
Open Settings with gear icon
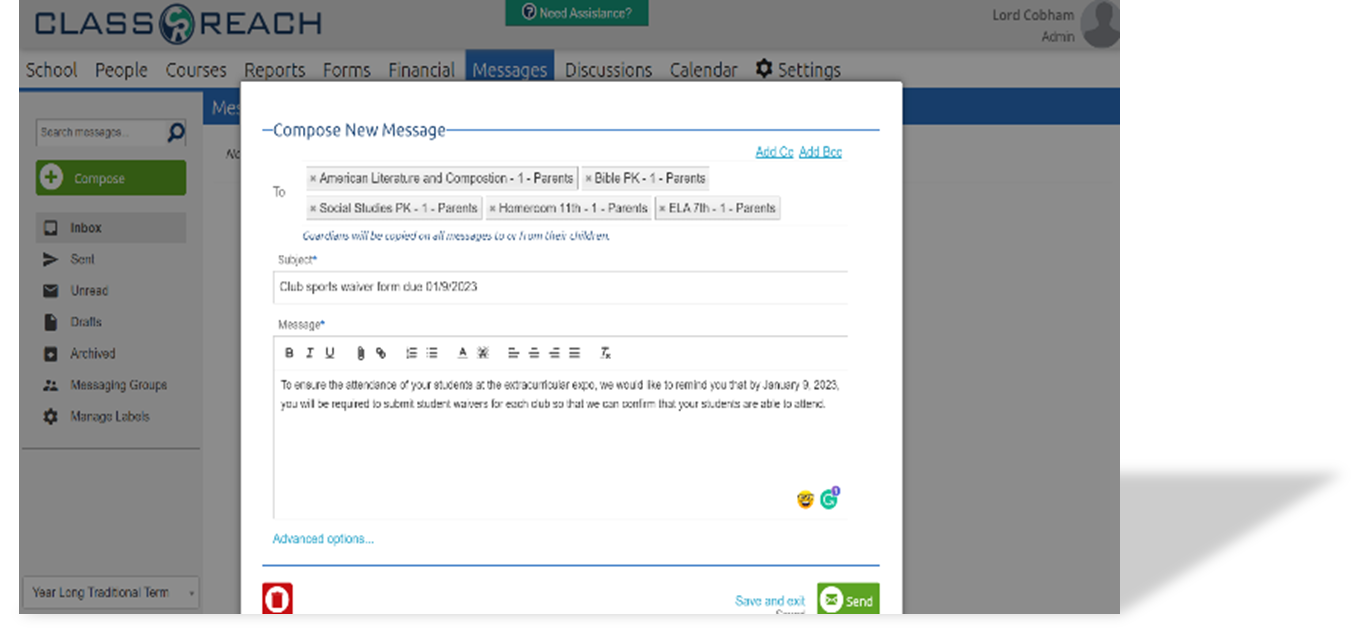[x=798, y=70]
